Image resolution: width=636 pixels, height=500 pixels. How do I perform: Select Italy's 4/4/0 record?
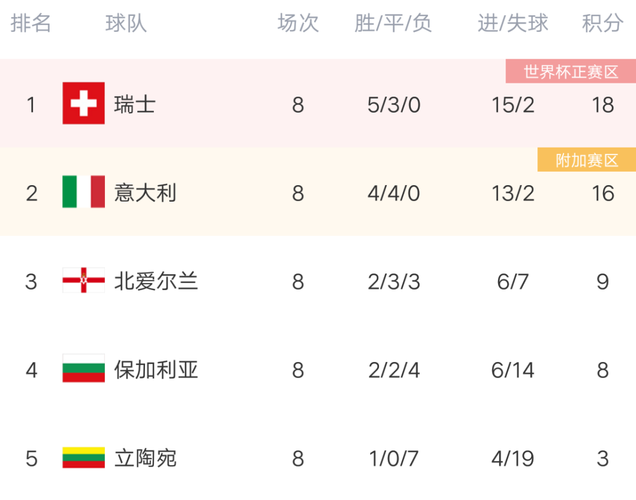[x=393, y=193]
